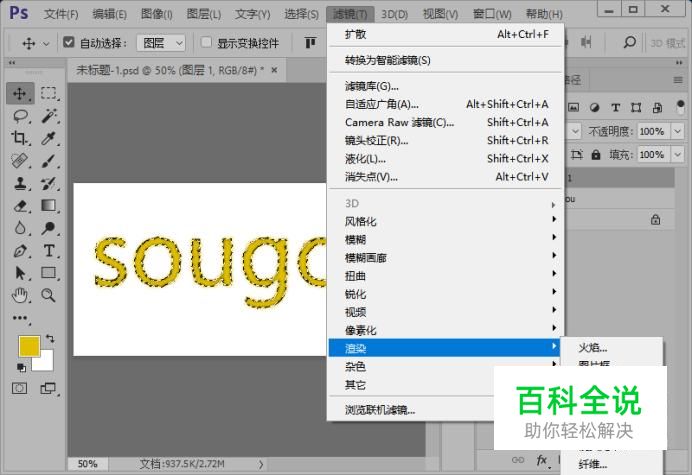Screen dimensions: 692x475
Task: Open the Edit Toolbar three-dots button
Action: (20, 318)
